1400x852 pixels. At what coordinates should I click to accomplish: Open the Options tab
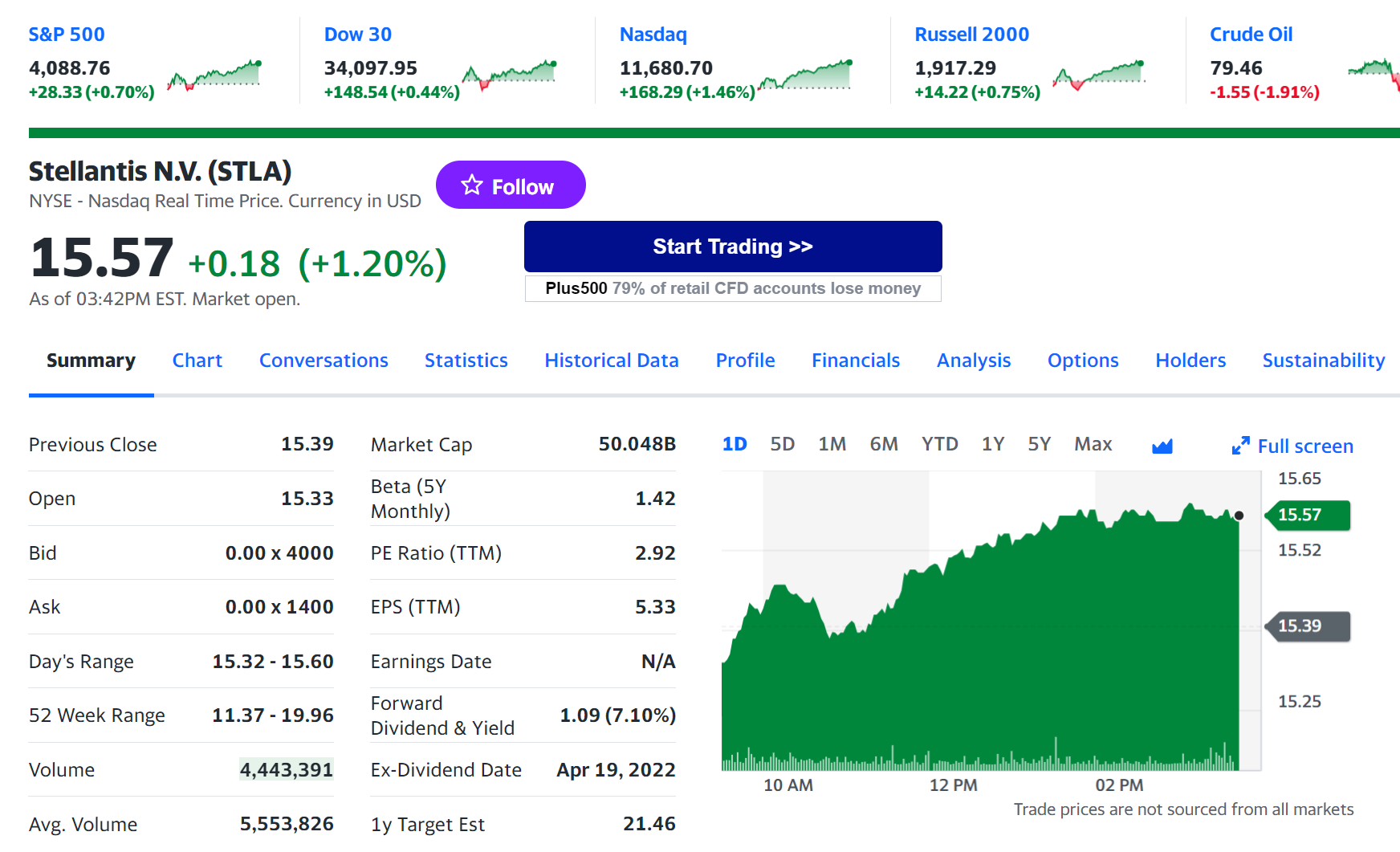1082,361
